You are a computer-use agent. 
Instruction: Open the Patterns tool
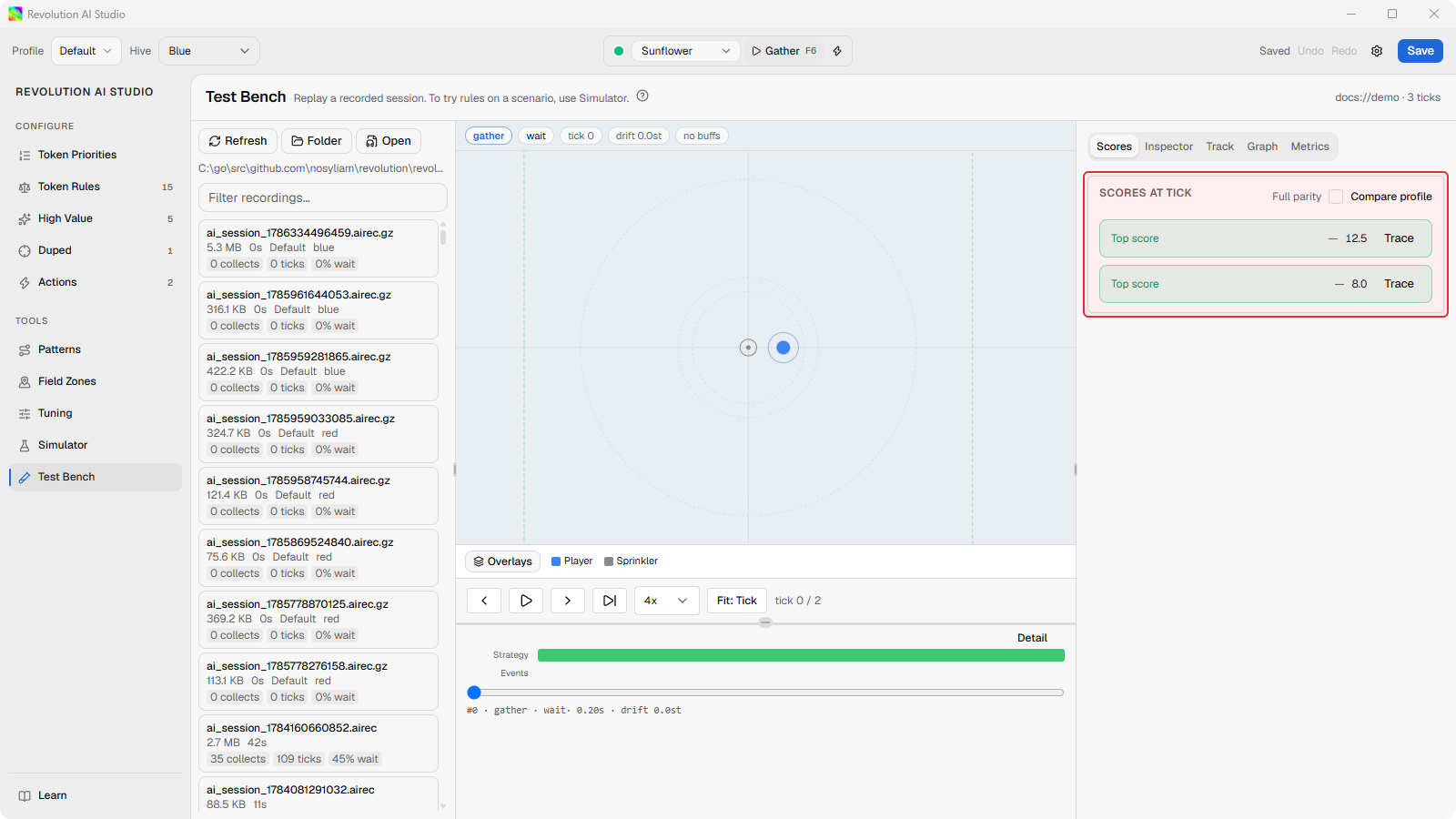(x=96, y=349)
